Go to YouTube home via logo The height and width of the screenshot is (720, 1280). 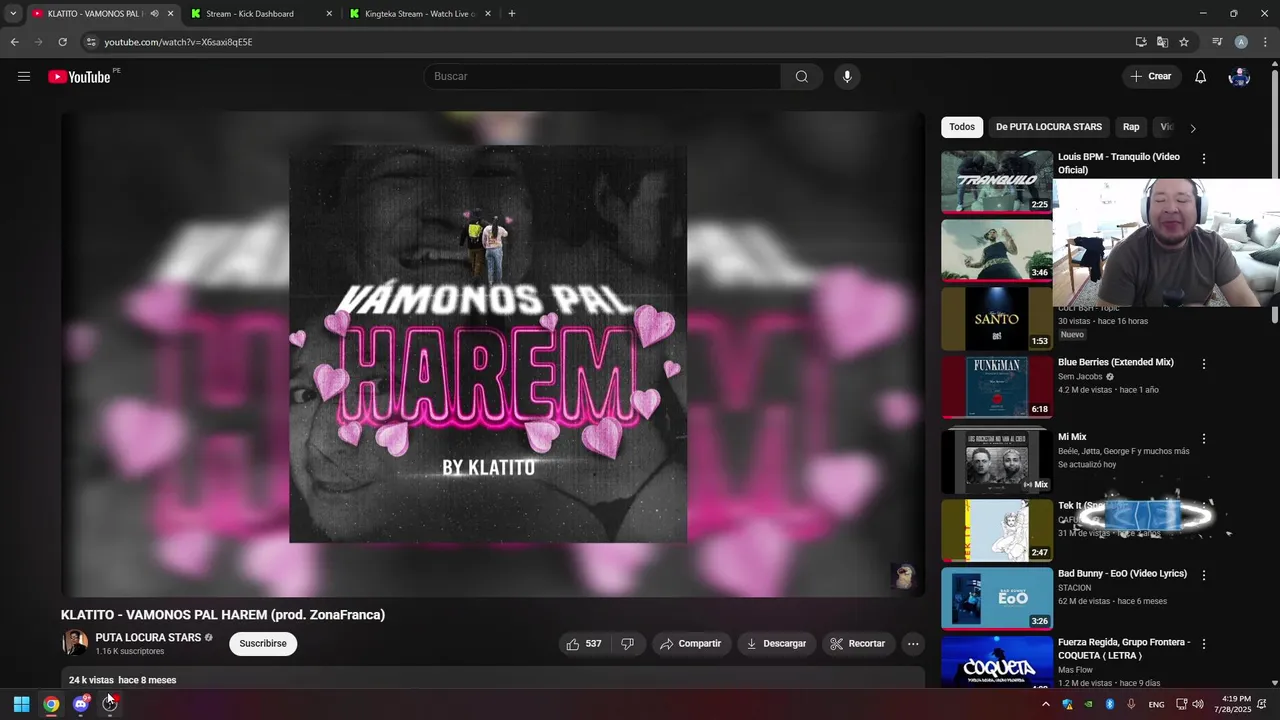79,77
